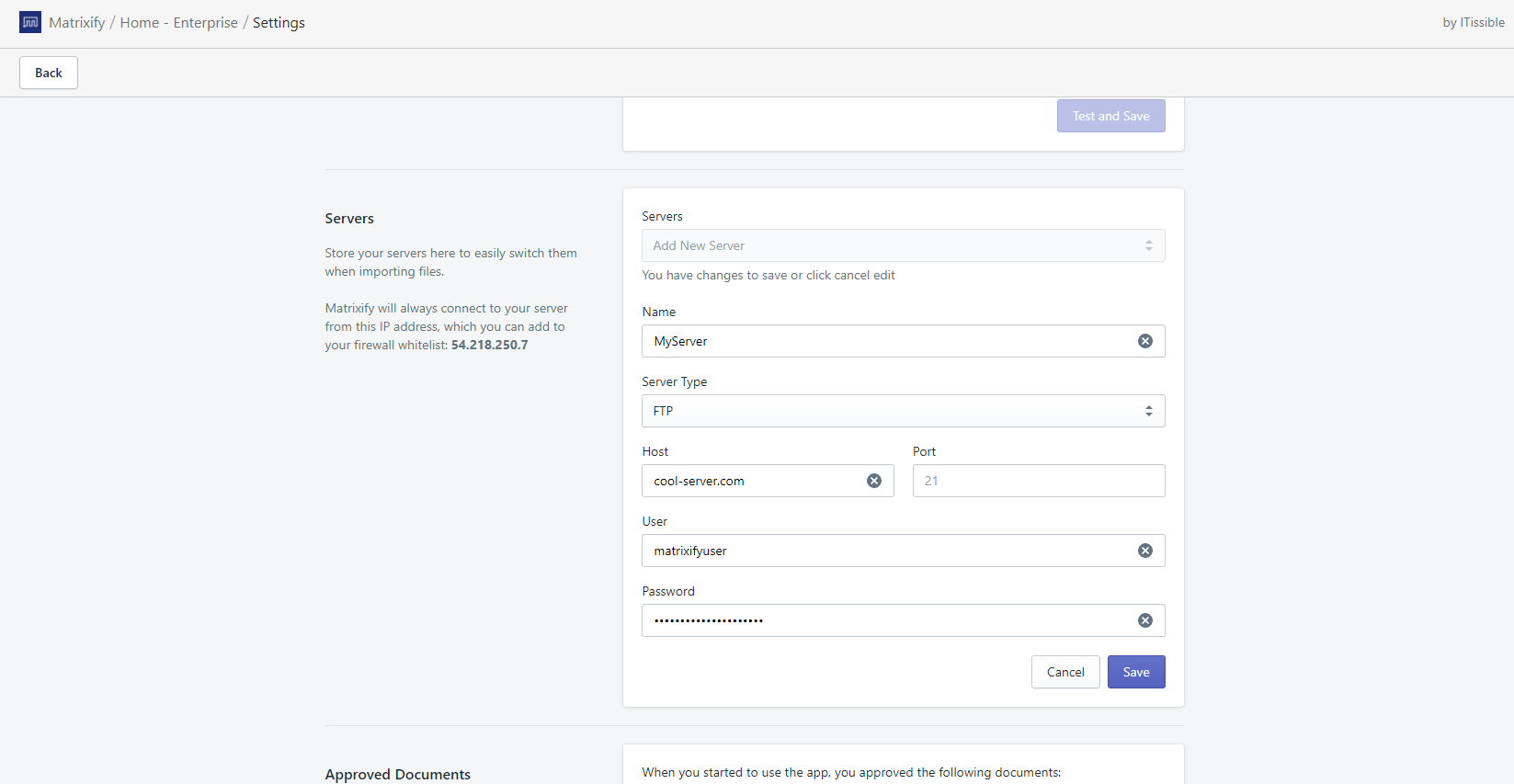
Task: Click into the Host text field
Action: coord(754,481)
